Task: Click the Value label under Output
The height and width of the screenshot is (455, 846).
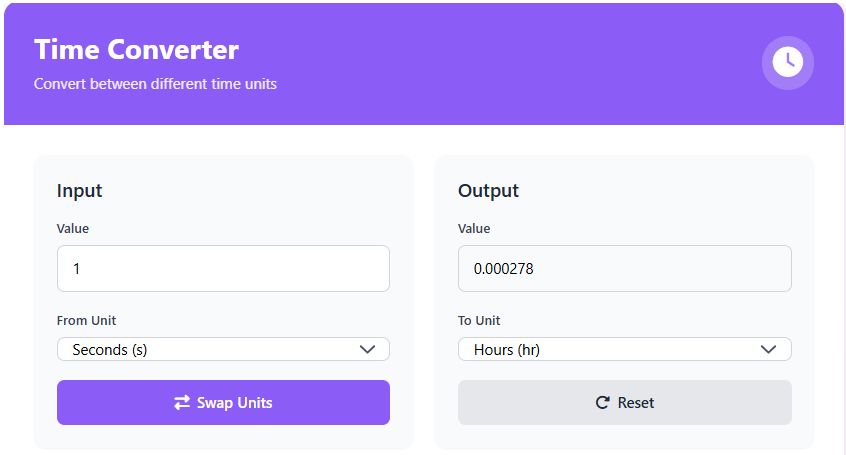Action: (474, 229)
